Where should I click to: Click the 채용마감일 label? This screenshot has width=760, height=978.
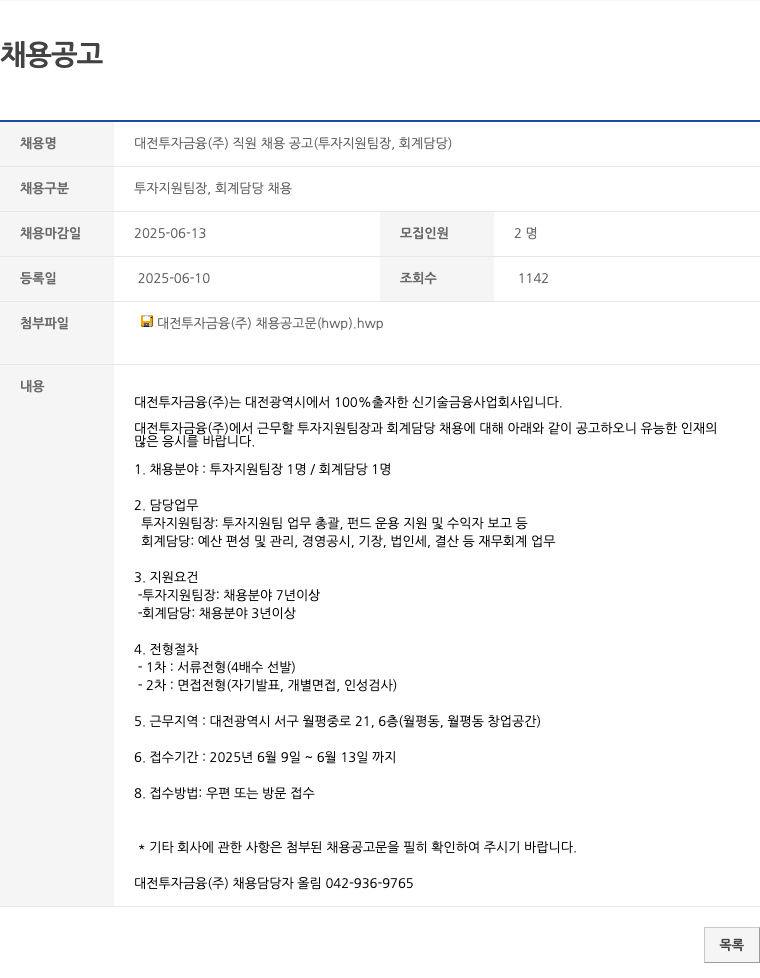[51, 233]
